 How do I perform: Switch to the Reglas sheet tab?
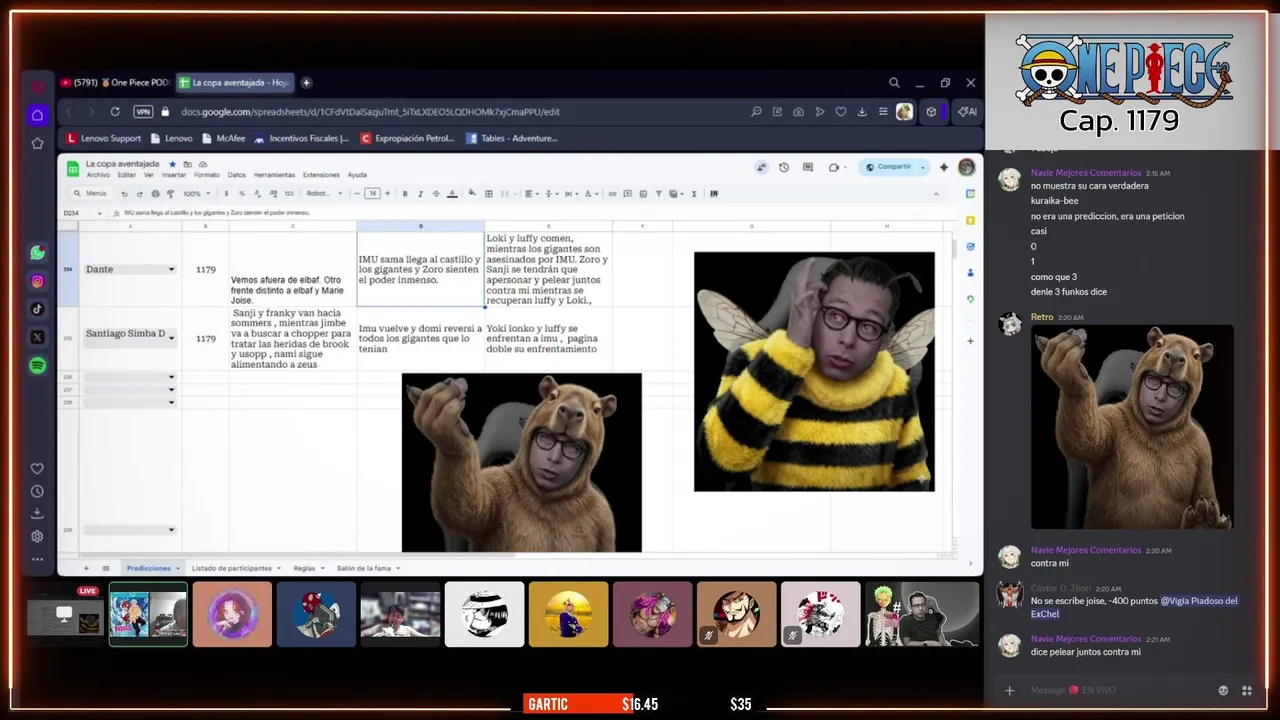pos(308,568)
